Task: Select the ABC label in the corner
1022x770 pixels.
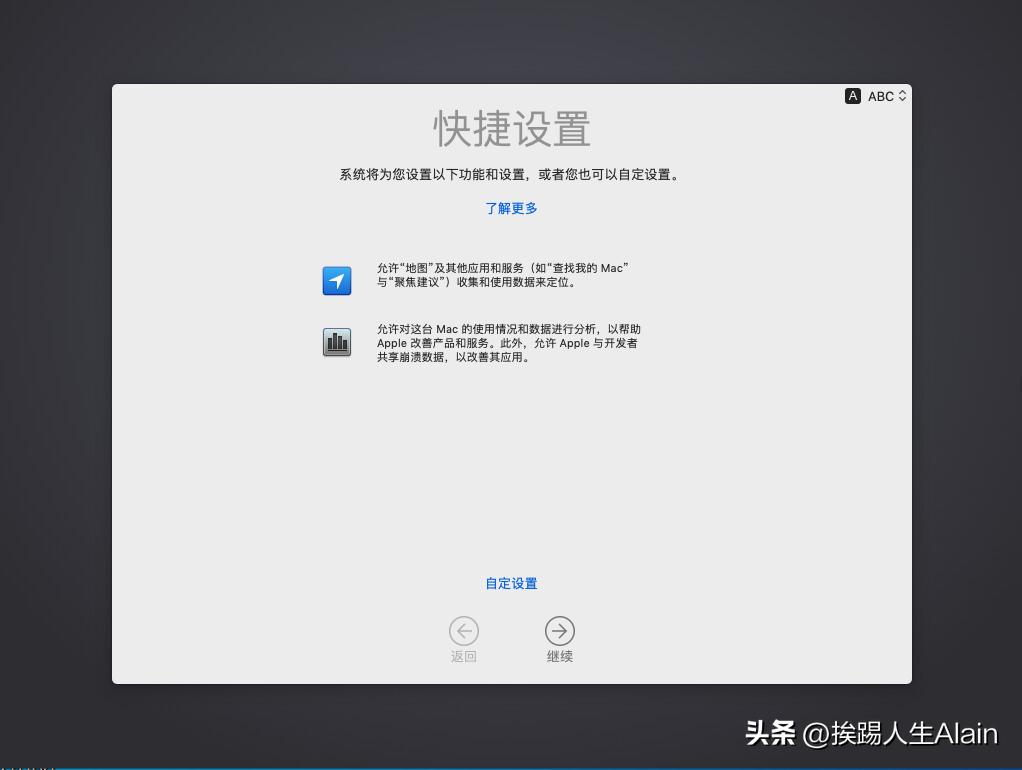Action: pyautogui.click(x=880, y=96)
